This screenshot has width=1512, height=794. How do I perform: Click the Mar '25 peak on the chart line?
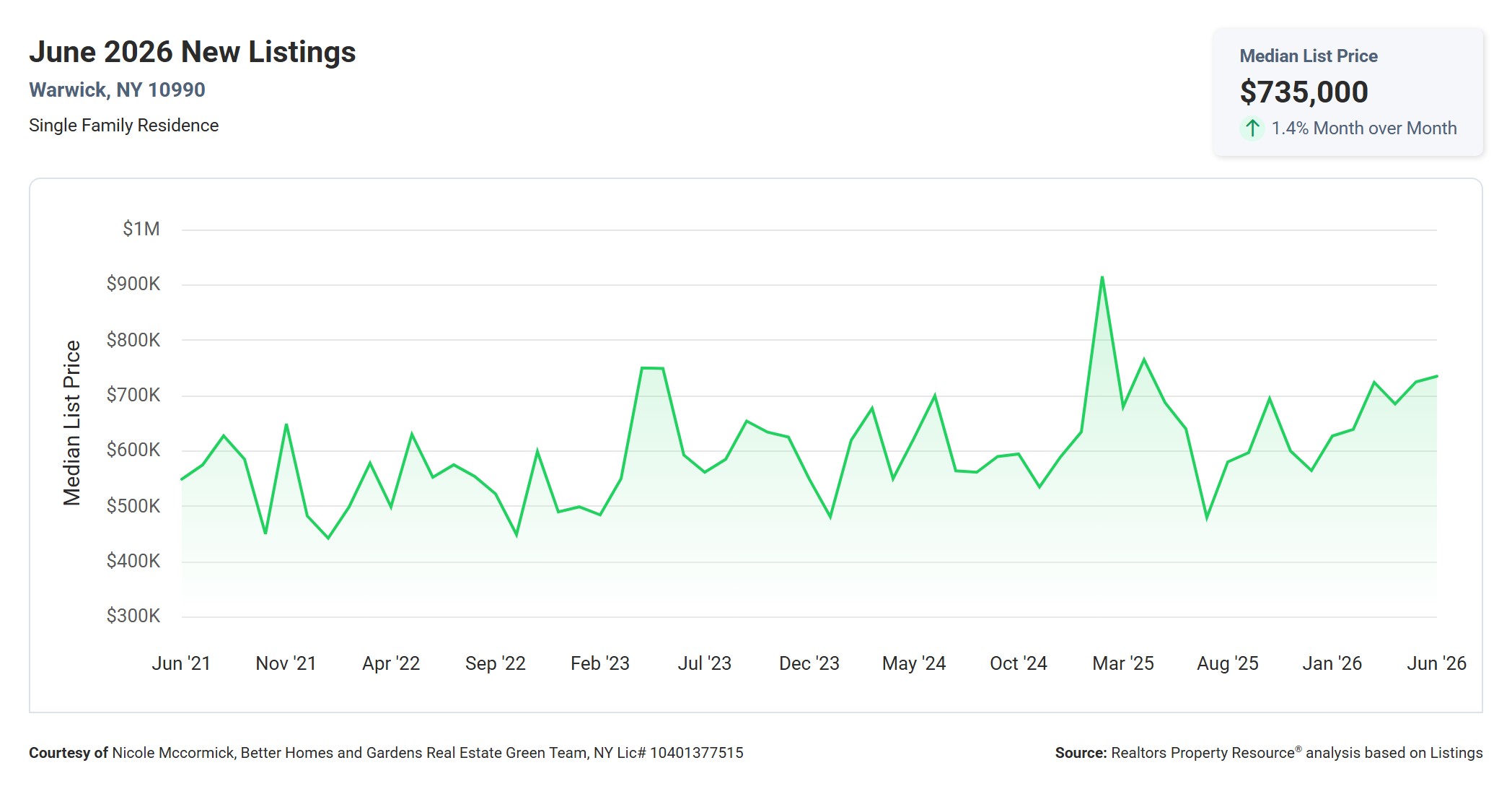(x=1102, y=277)
